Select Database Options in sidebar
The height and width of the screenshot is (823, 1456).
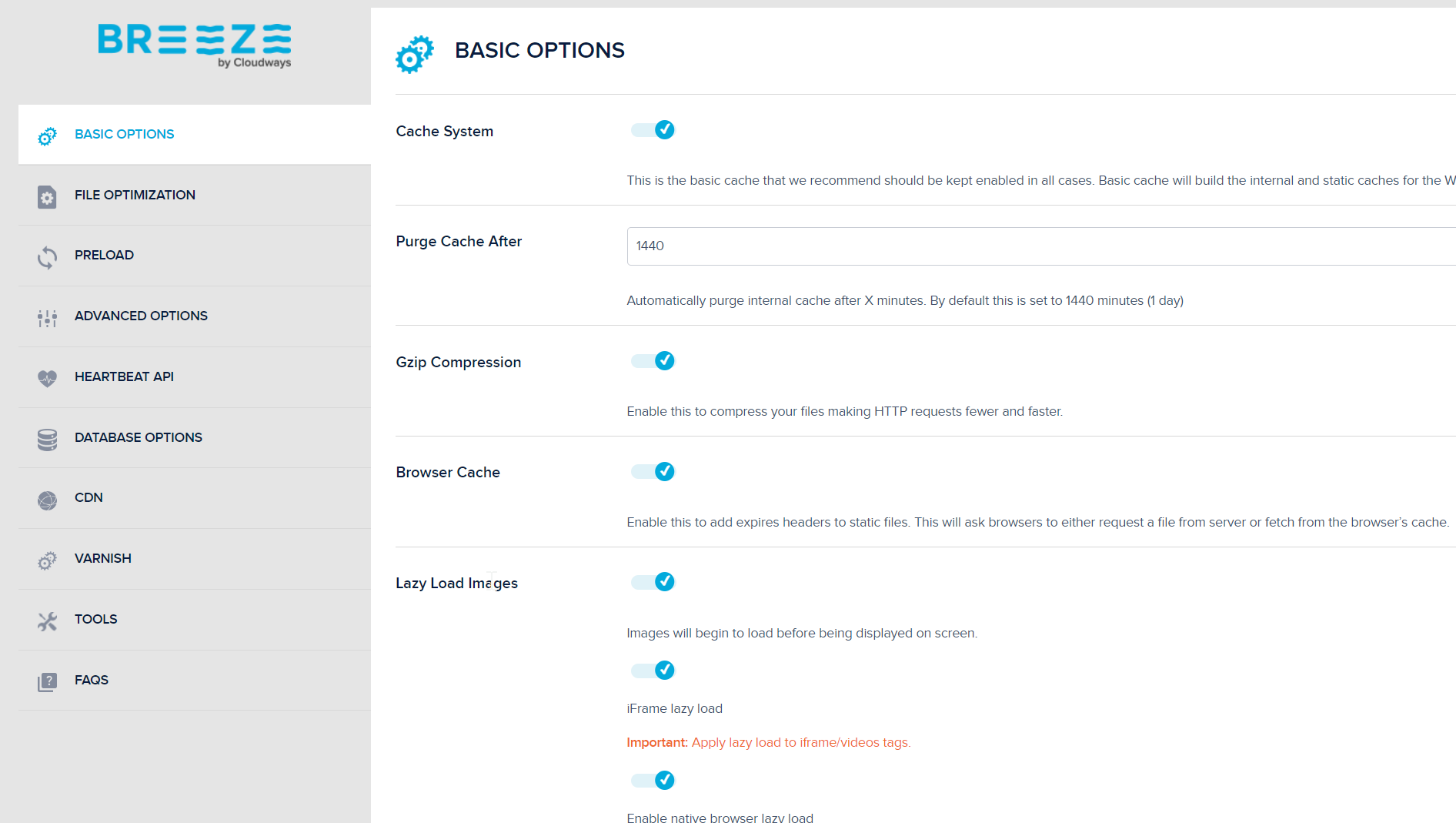(195, 437)
